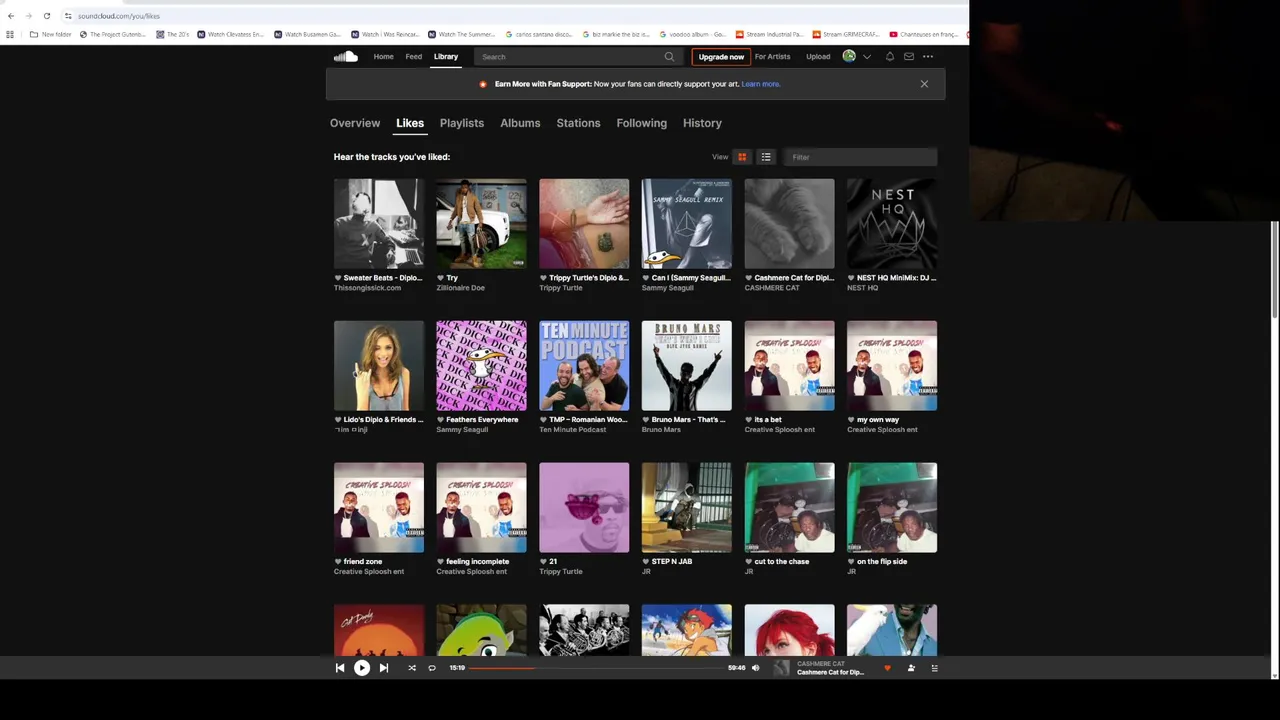
Task: Open the STEP N JAB thumbnail
Action: coord(687,508)
